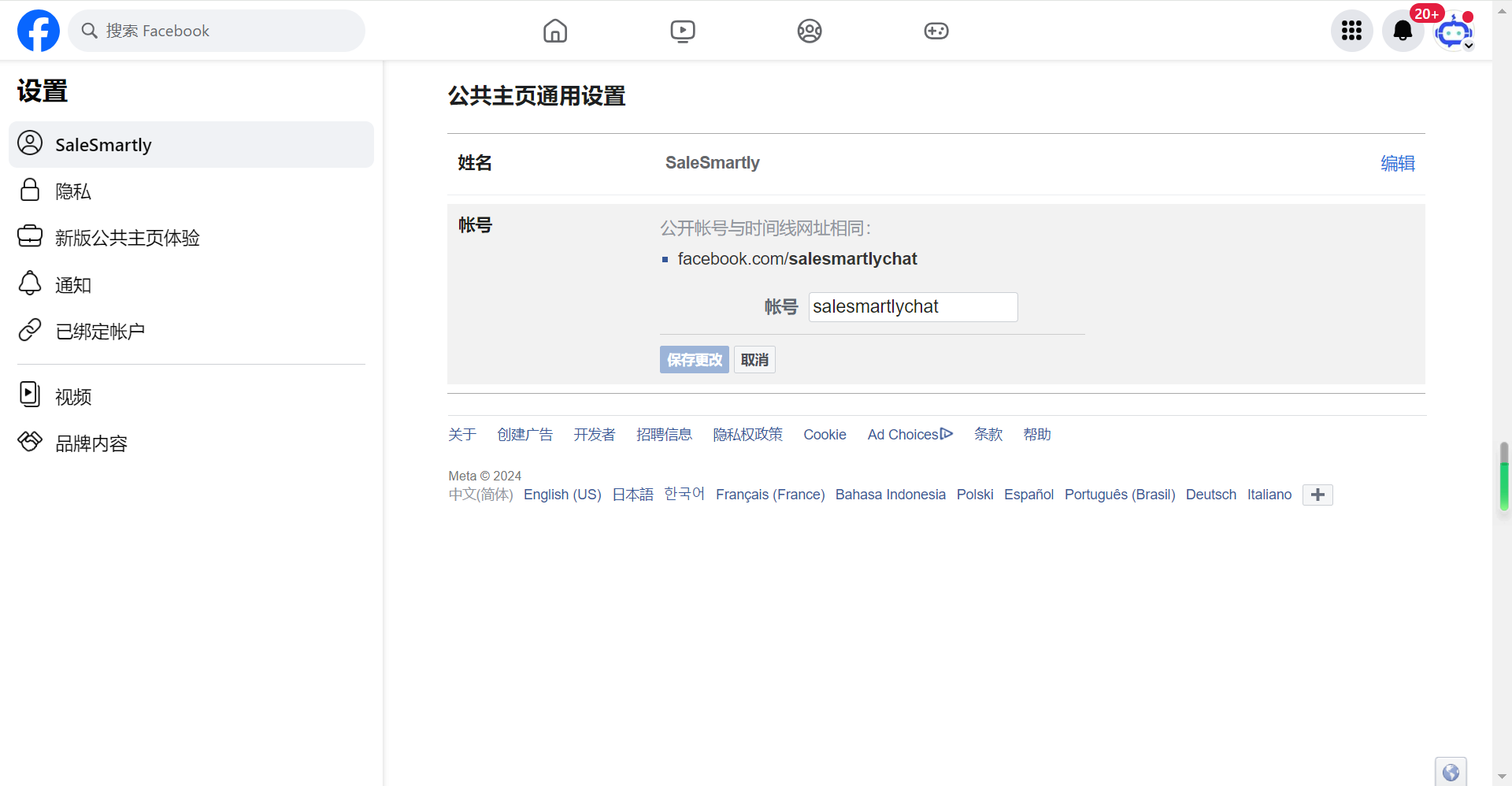Open the apps menu grid icon
Image resolution: width=1512 pixels, height=786 pixels.
tap(1351, 31)
